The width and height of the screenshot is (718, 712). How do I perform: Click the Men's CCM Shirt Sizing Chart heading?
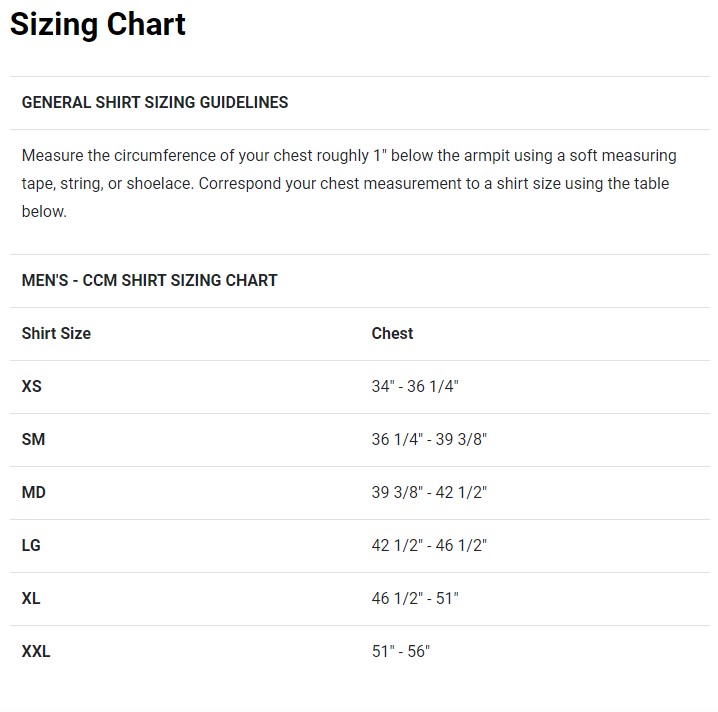(149, 280)
